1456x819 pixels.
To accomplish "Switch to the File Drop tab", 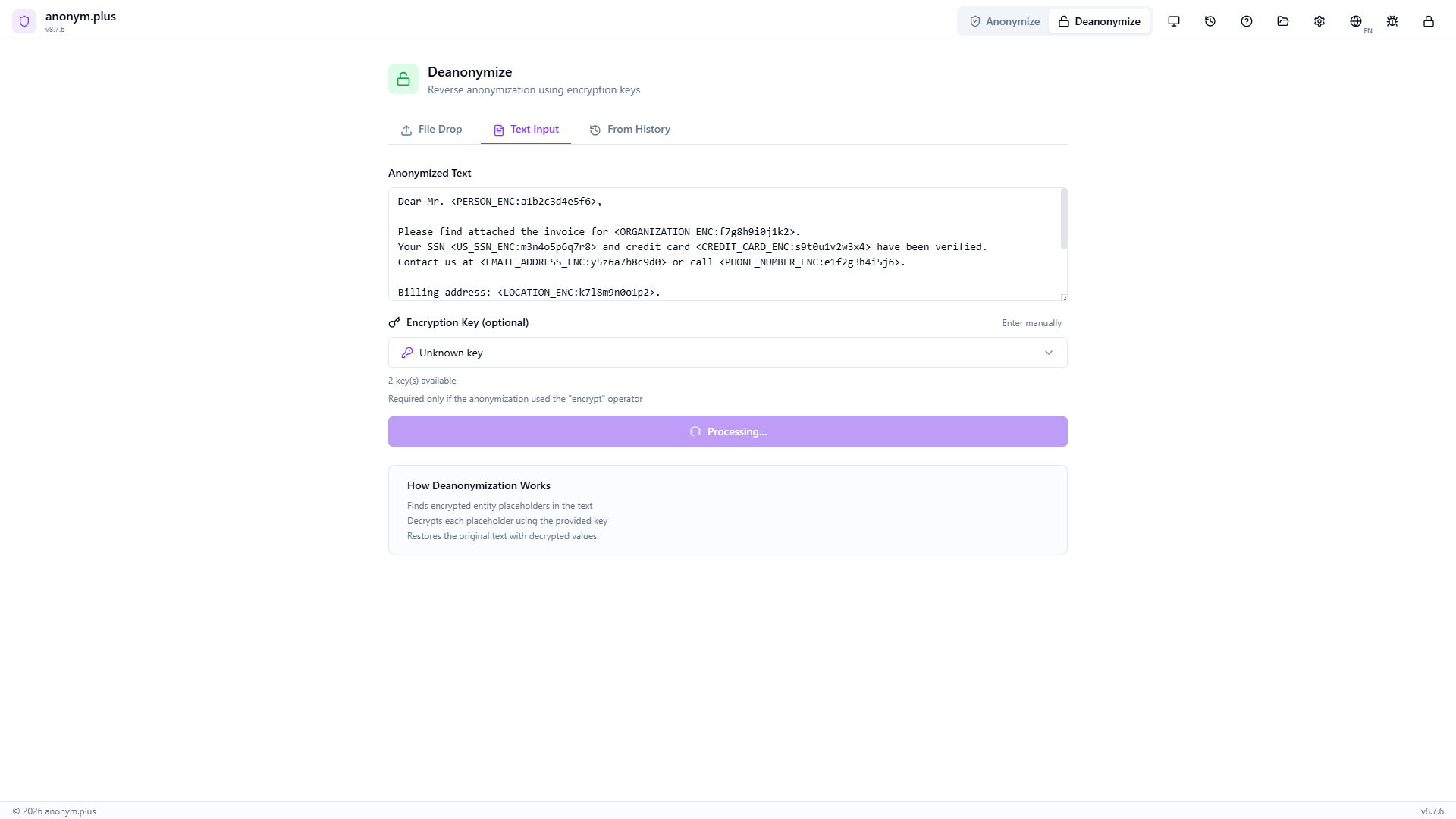I will (431, 129).
